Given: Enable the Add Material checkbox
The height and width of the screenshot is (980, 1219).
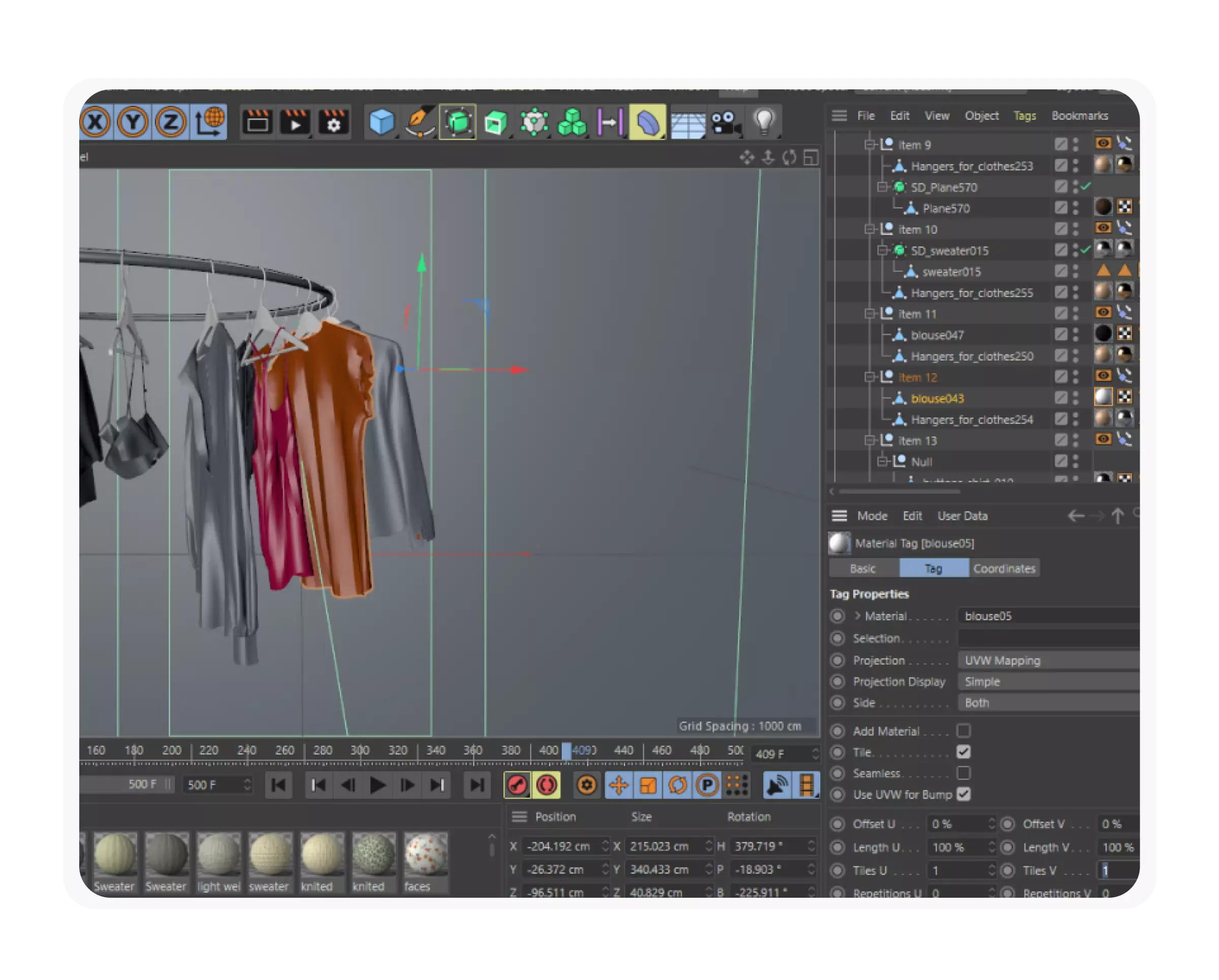Looking at the screenshot, I should [x=964, y=731].
